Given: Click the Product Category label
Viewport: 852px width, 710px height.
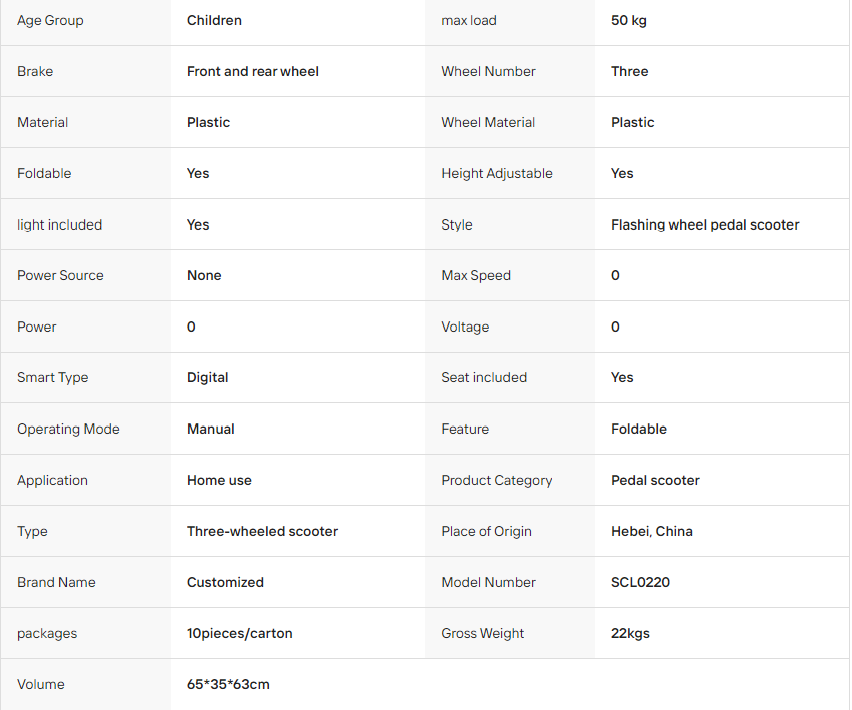Looking at the screenshot, I should pos(496,481).
